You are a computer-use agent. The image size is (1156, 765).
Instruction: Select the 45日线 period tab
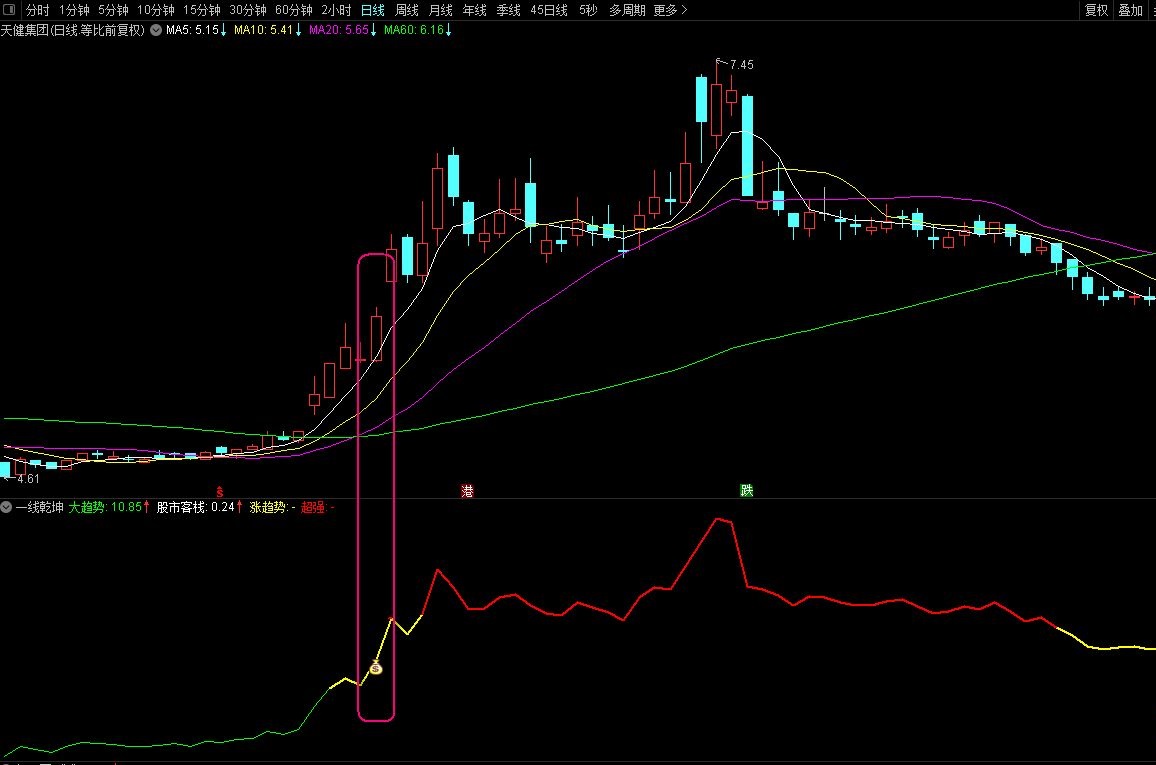[549, 10]
